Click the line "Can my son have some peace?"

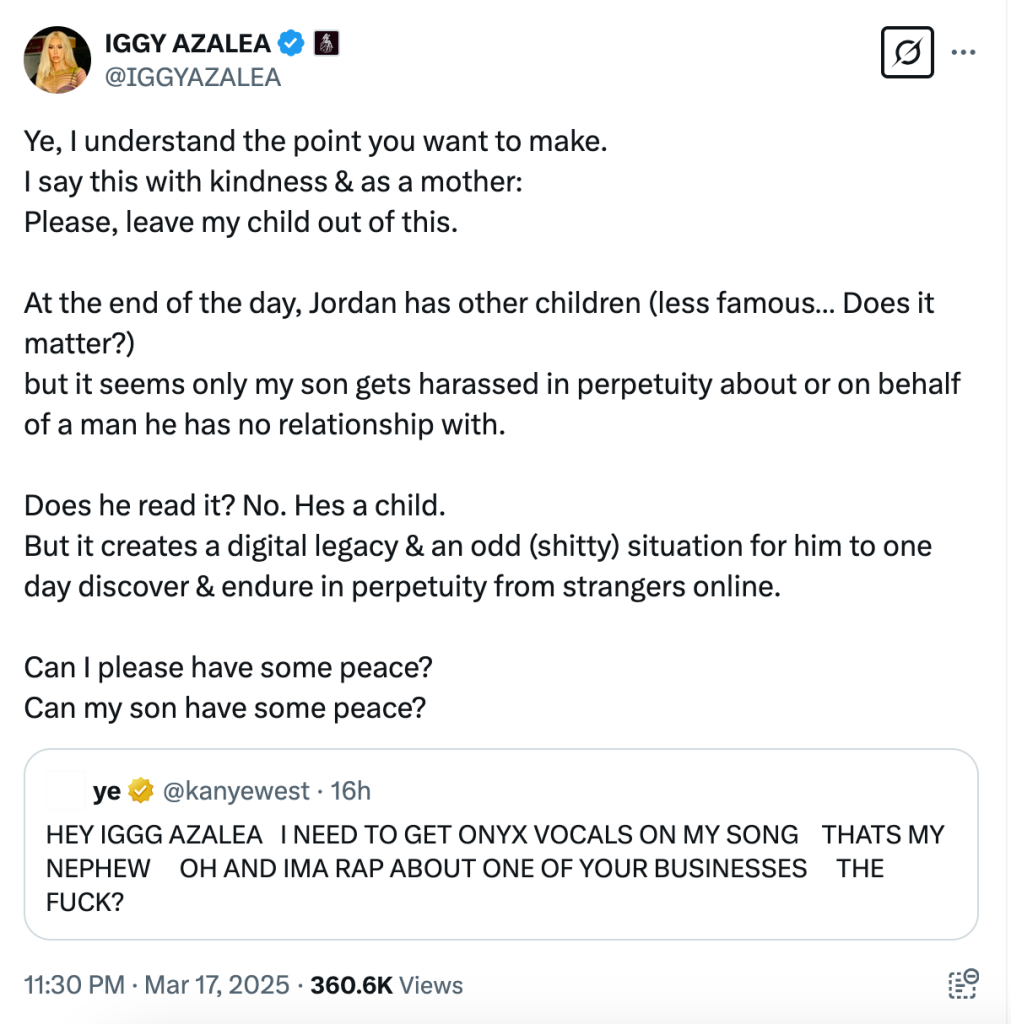click(x=225, y=707)
